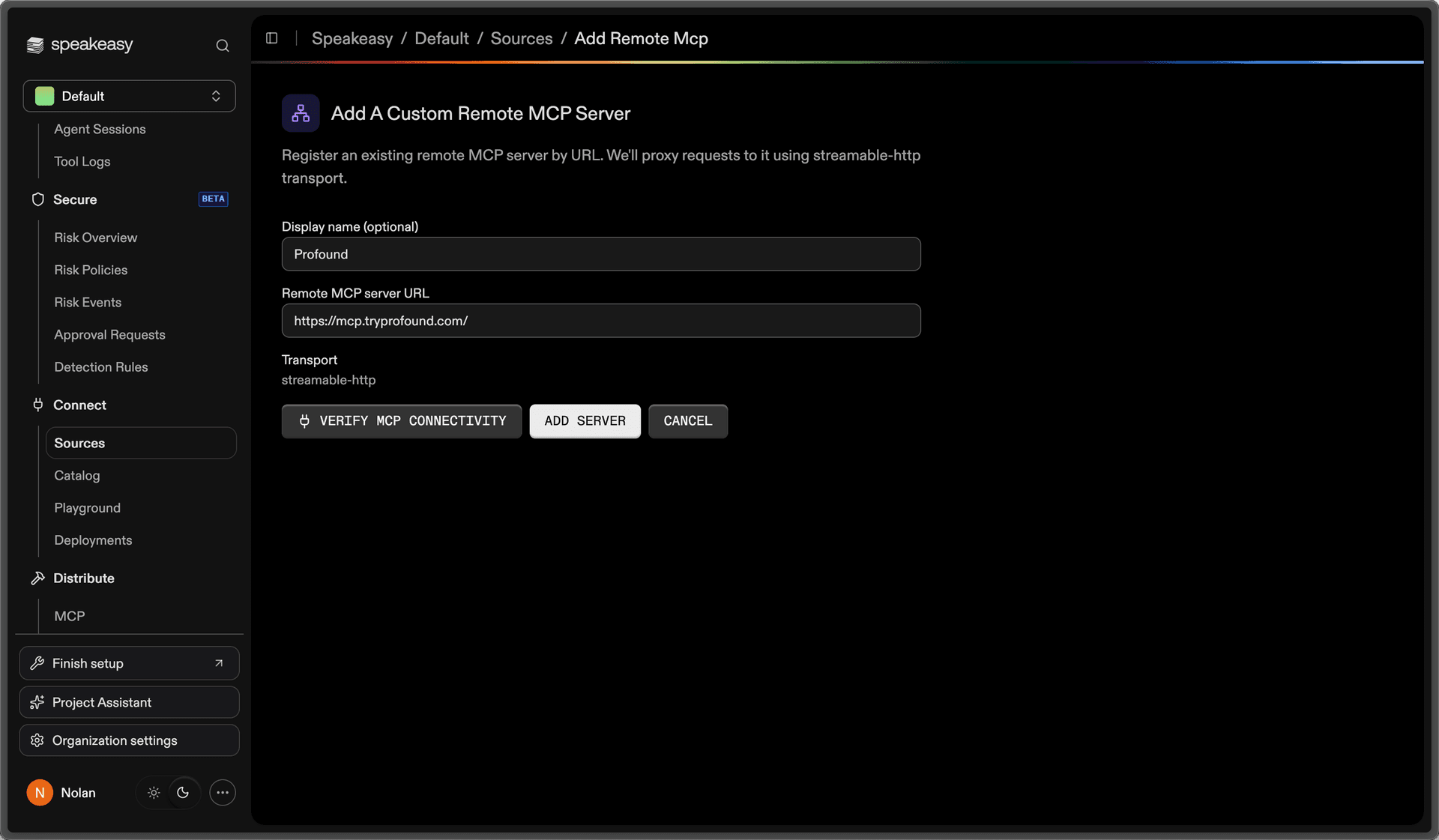Open the Default project selector dropdown
Image resolution: width=1439 pixels, height=840 pixels.
pyautogui.click(x=129, y=96)
